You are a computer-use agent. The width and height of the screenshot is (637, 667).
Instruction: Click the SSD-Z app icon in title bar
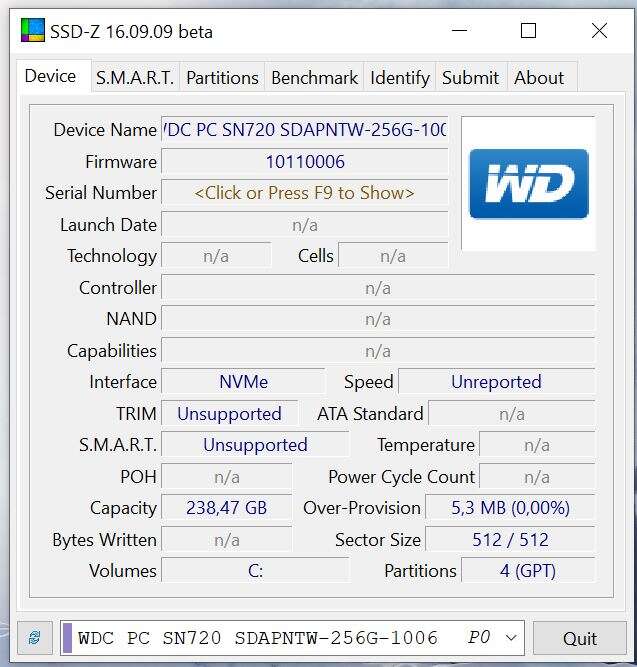point(32,31)
